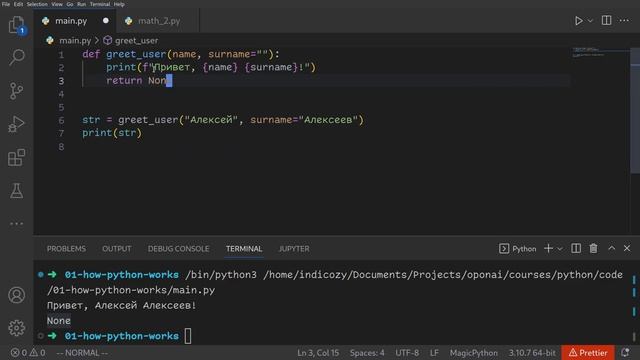Switch to the OUTPUT tab
Viewport: 640px width, 360px height.
pos(117,249)
